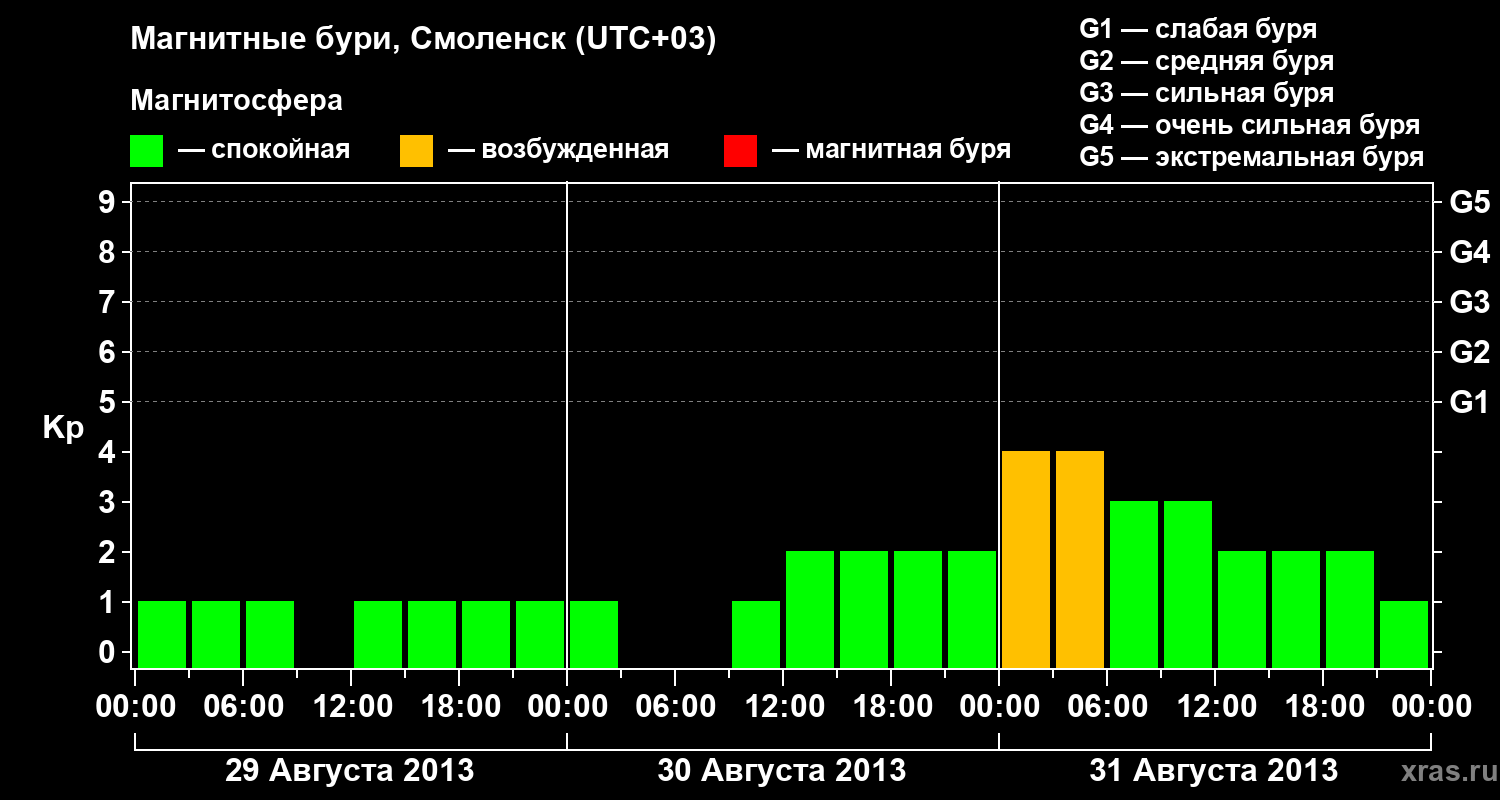Click the orange bar ending 06:00 on 31 Августа
Viewport: 1500px width, 800px height.
coord(1080,559)
